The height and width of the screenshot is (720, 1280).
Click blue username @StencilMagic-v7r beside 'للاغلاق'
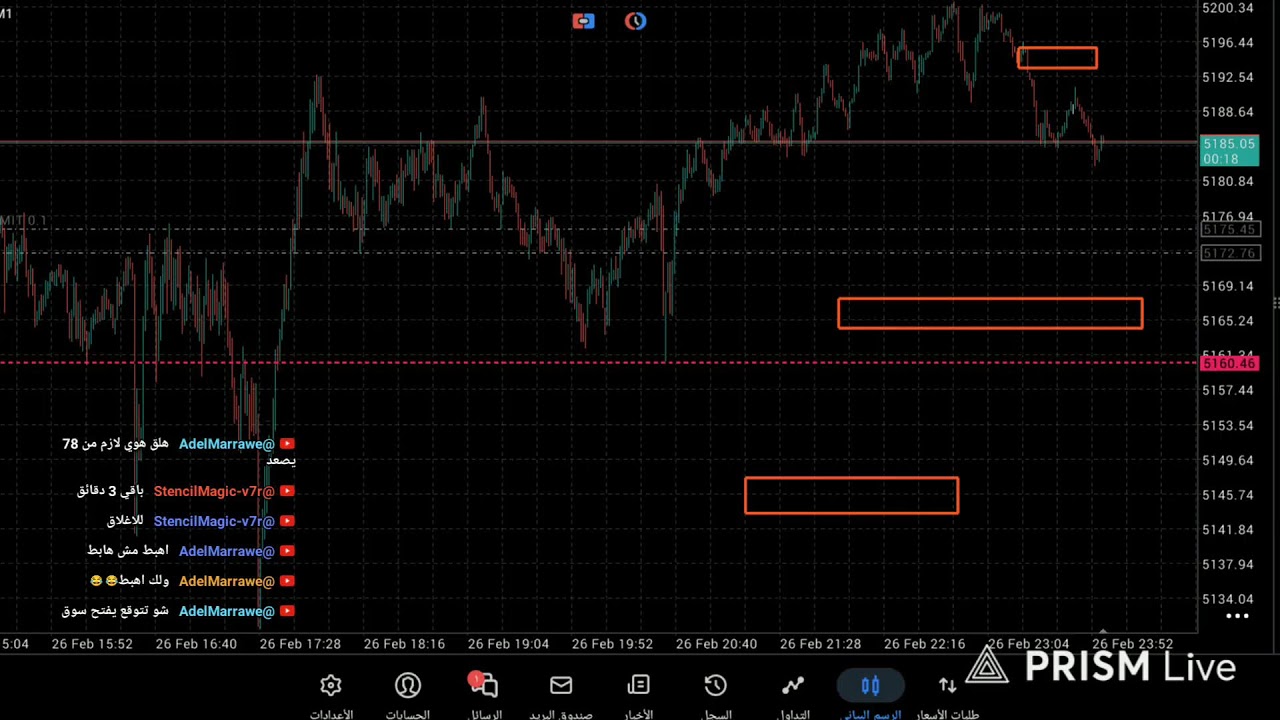214,521
